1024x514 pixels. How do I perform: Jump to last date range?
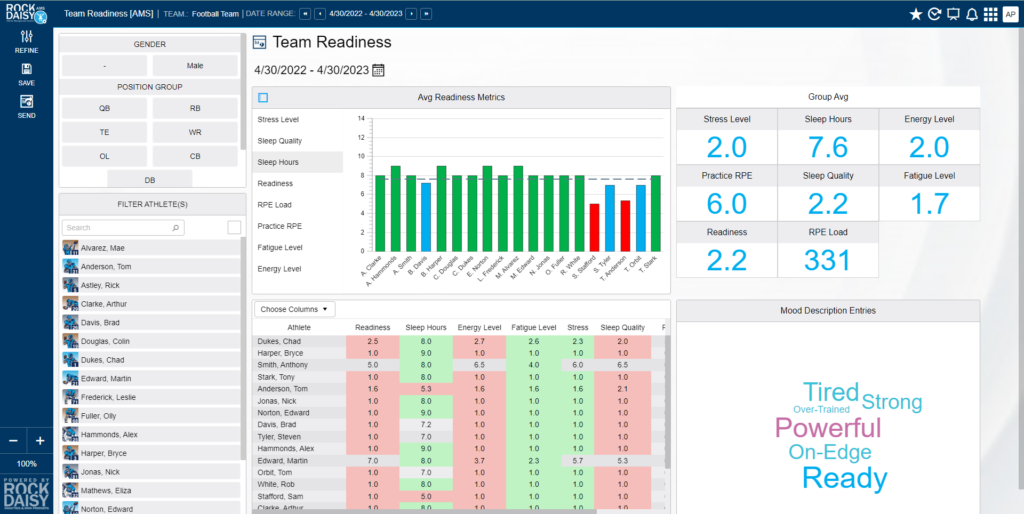[x=426, y=14]
